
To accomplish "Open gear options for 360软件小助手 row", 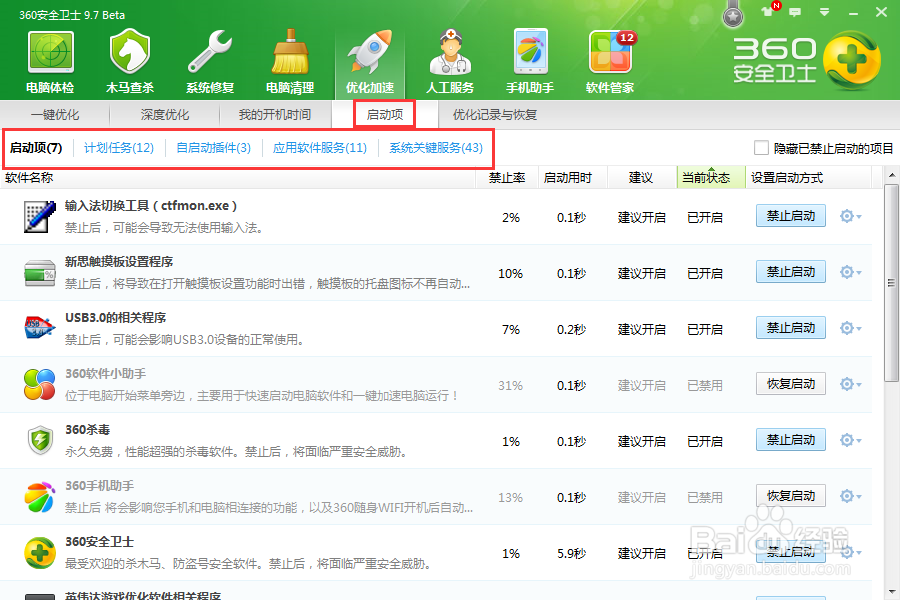I will click(850, 384).
